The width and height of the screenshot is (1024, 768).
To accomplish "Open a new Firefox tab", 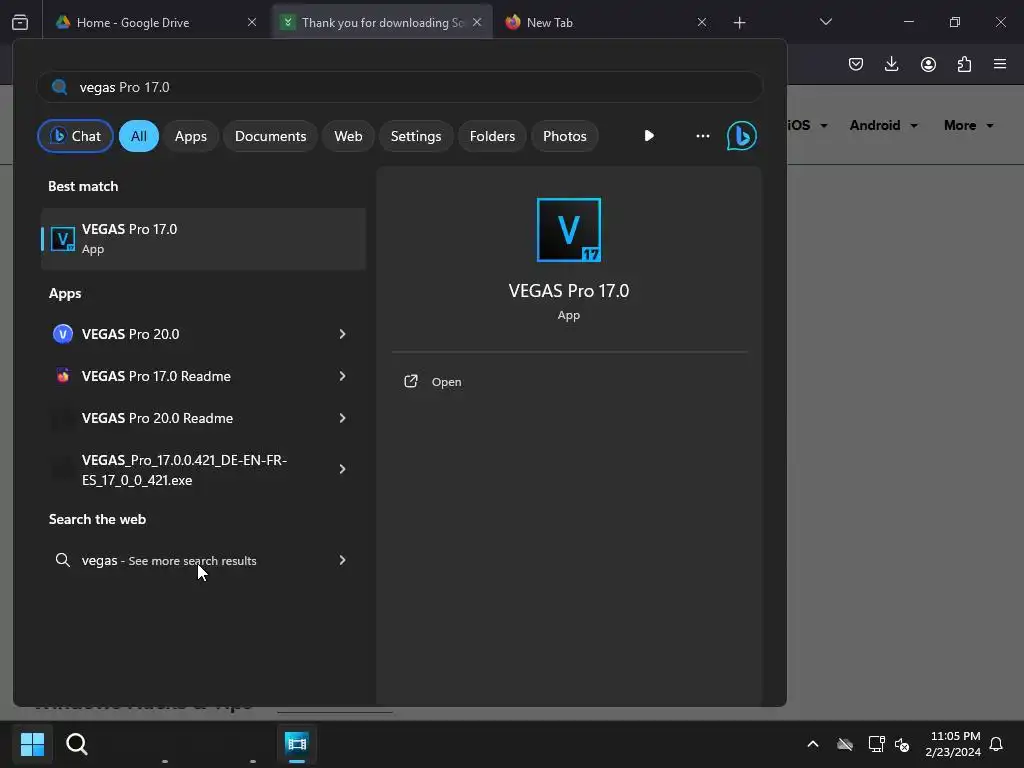I will click(x=739, y=23).
